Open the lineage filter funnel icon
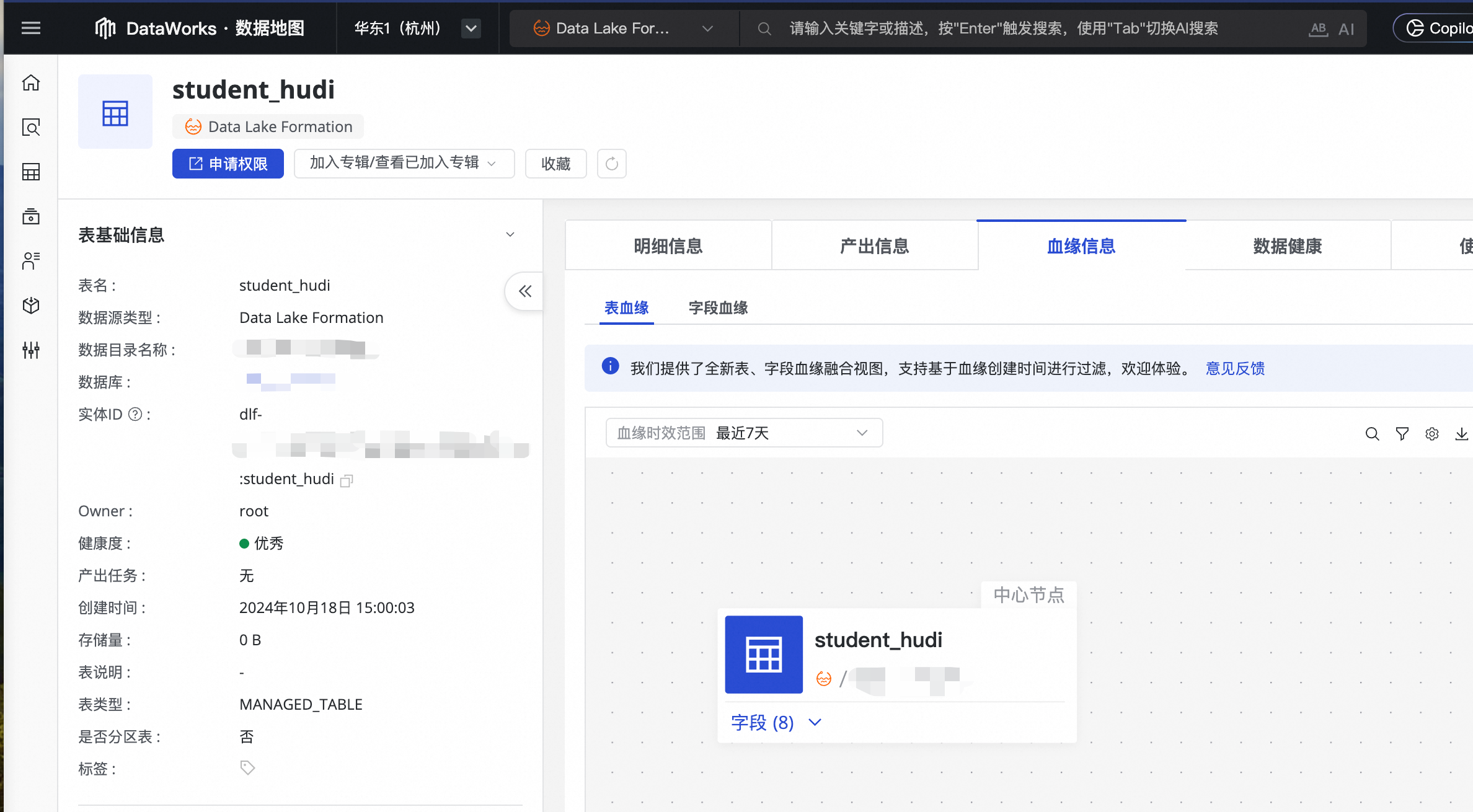 point(1402,434)
